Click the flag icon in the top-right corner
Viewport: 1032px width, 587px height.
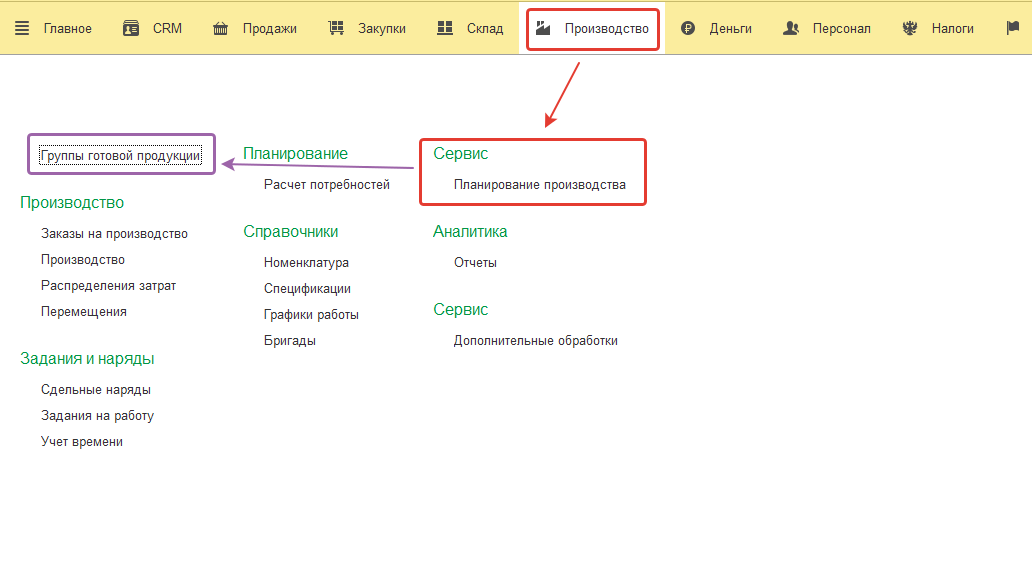pyautogui.click(x=1013, y=28)
